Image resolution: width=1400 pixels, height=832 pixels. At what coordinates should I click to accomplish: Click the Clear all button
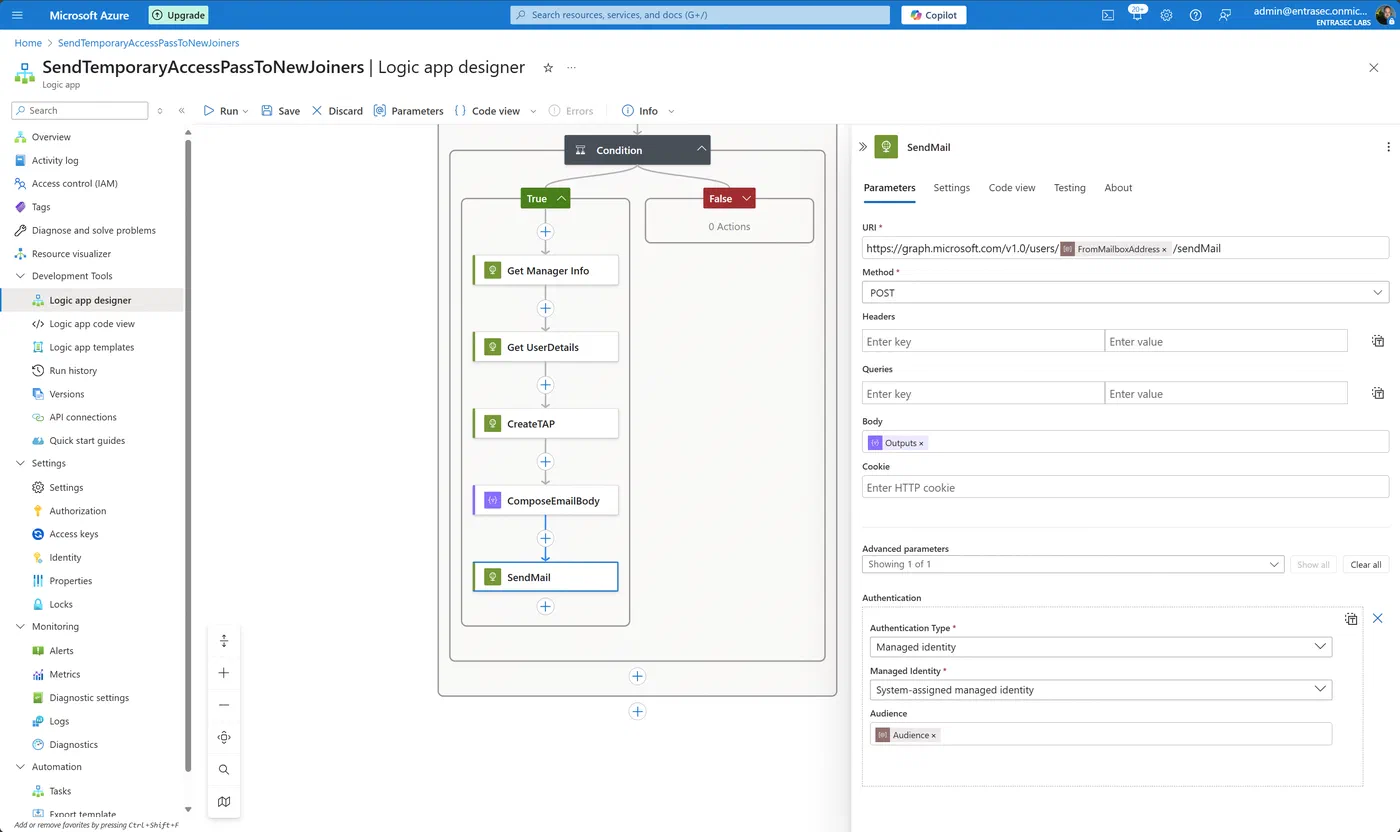click(x=1365, y=564)
